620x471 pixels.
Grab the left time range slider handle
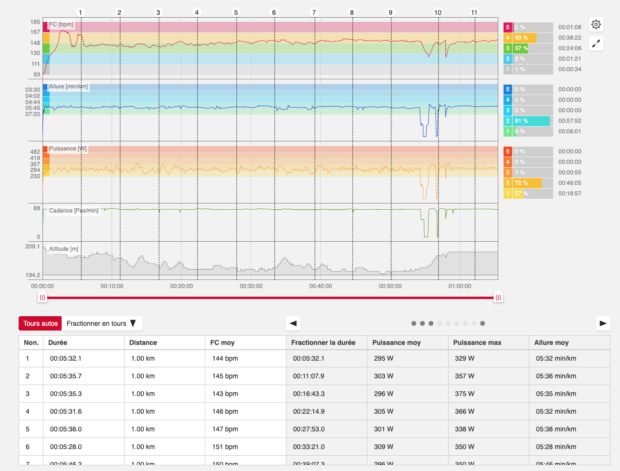pyautogui.click(x=42, y=297)
